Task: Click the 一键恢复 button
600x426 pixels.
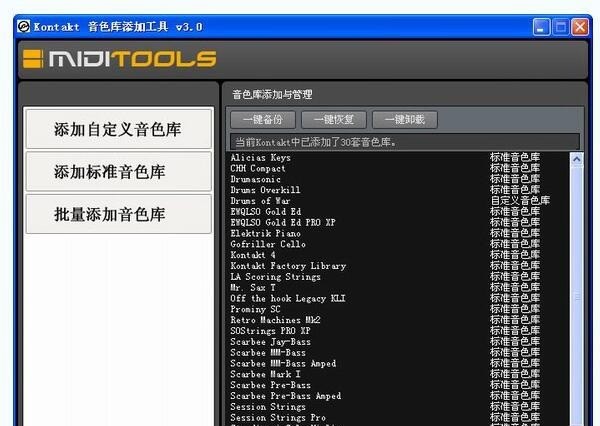Action: click(x=334, y=120)
